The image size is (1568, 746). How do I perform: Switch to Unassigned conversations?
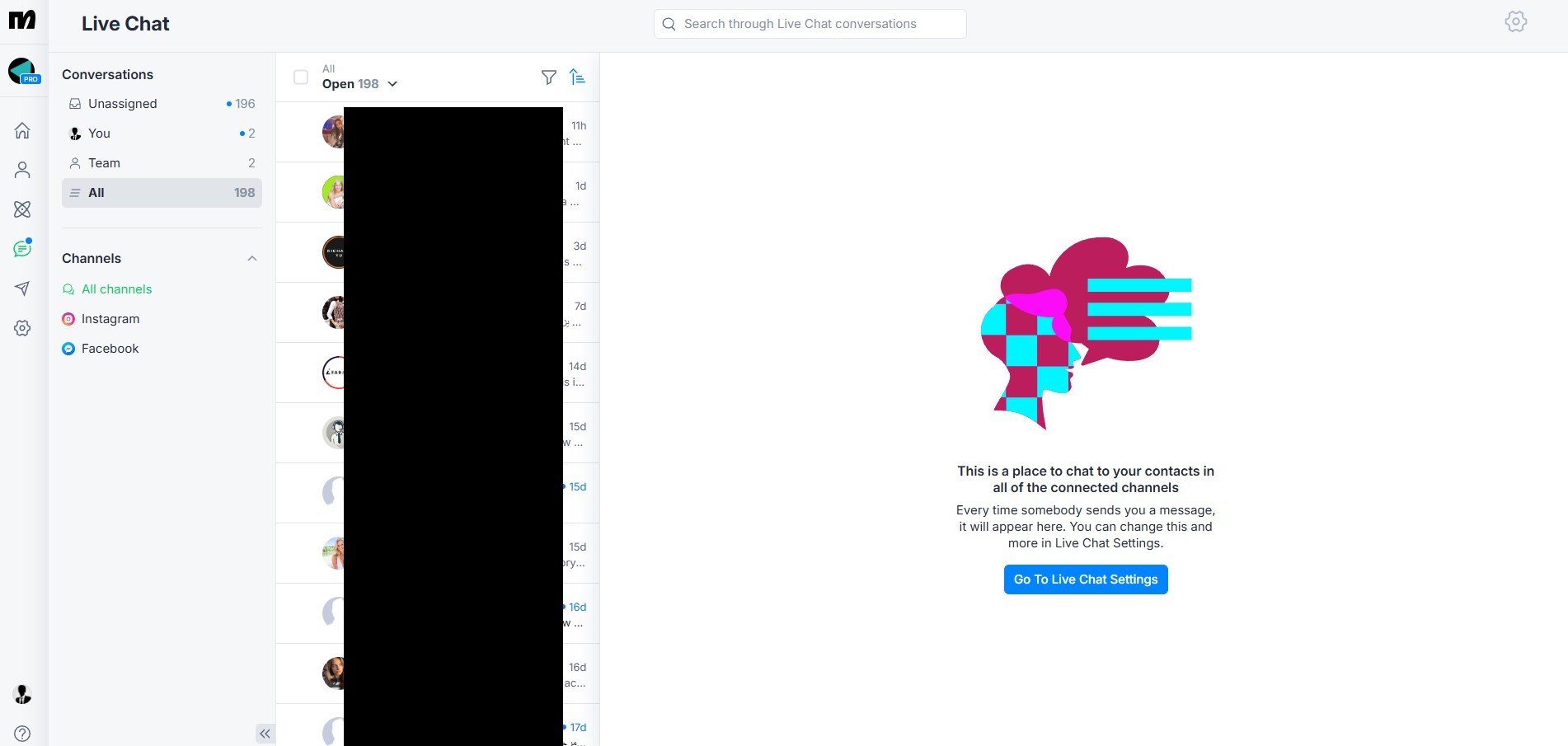coord(123,104)
